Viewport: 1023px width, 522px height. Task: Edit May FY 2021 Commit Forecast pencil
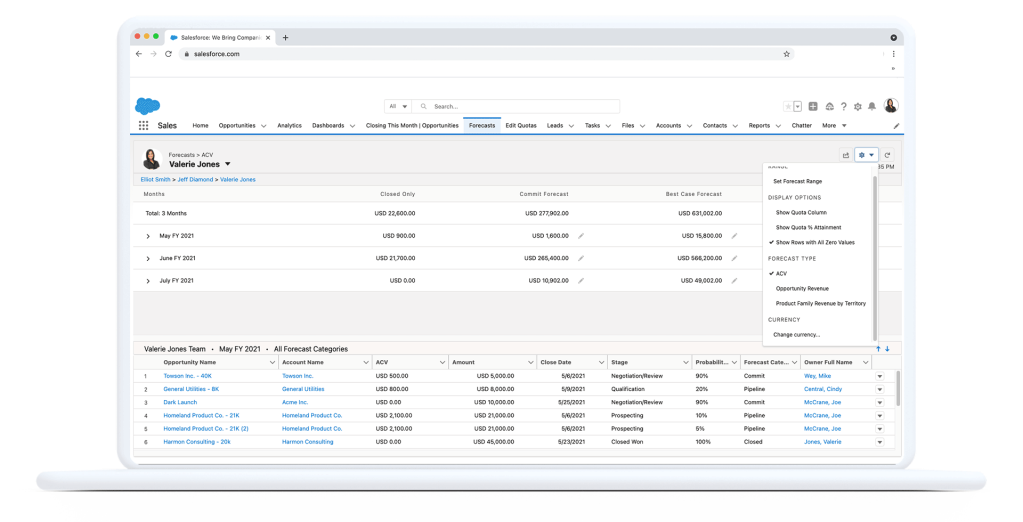(581, 236)
